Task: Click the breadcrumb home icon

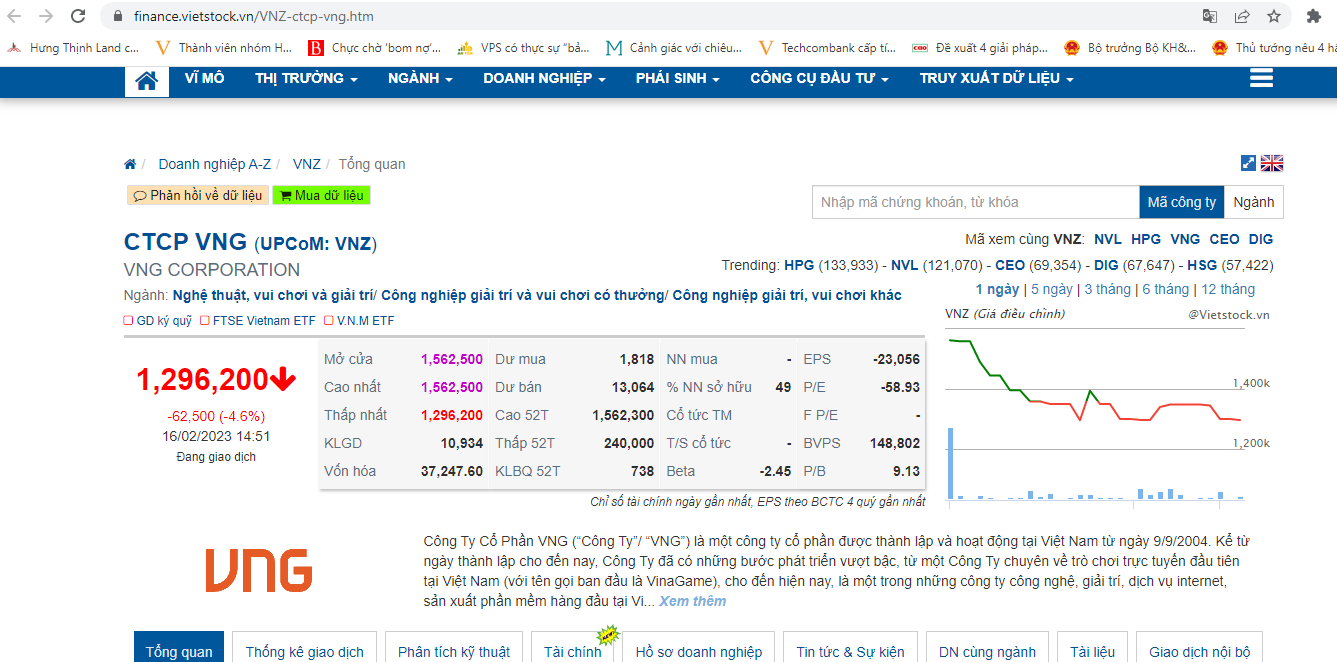Action: 130,164
